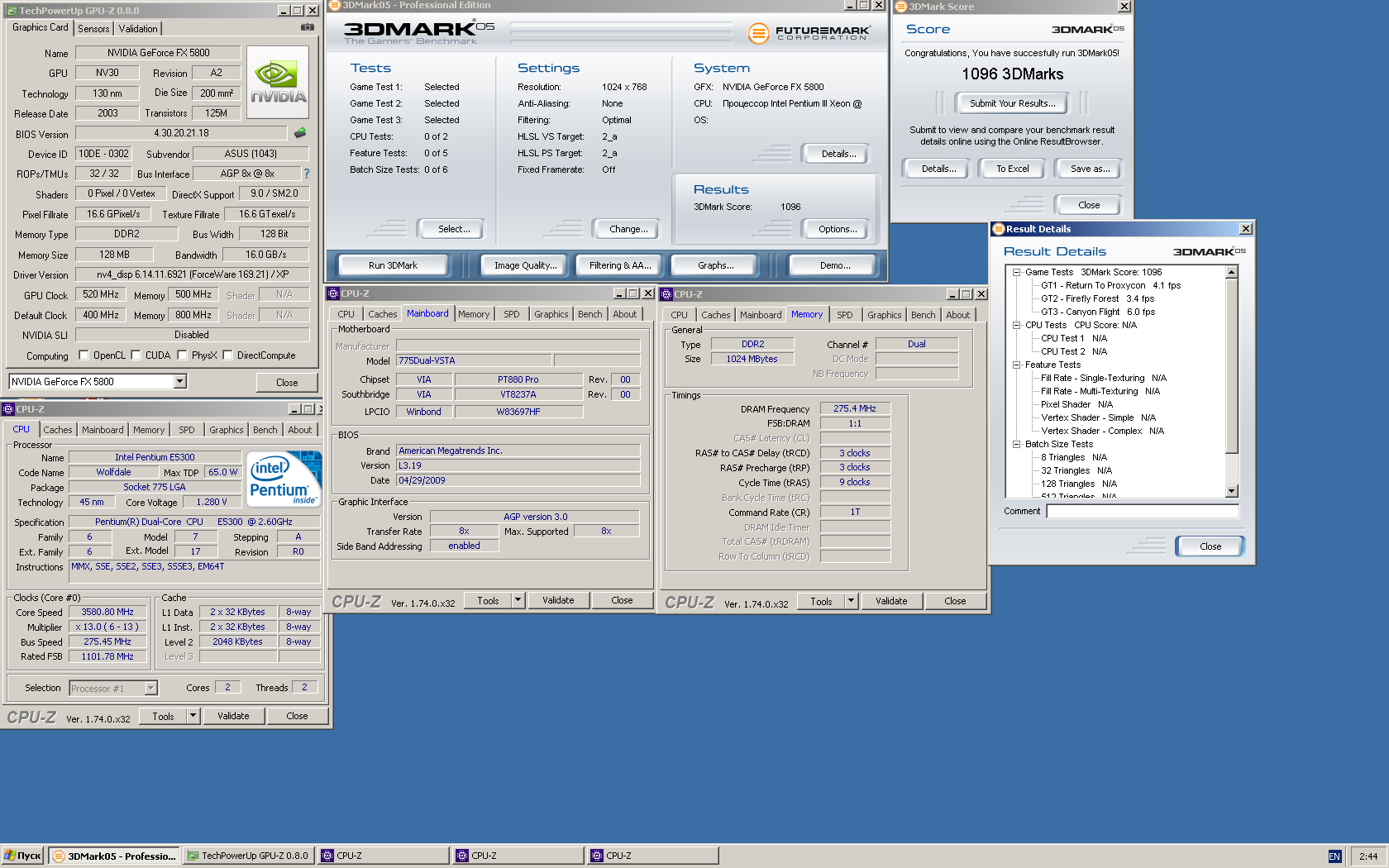Image resolution: width=1389 pixels, height=868 pixels.
Task: Click the NVIDIA logo in GPU-Z
Action: (279, 82)
